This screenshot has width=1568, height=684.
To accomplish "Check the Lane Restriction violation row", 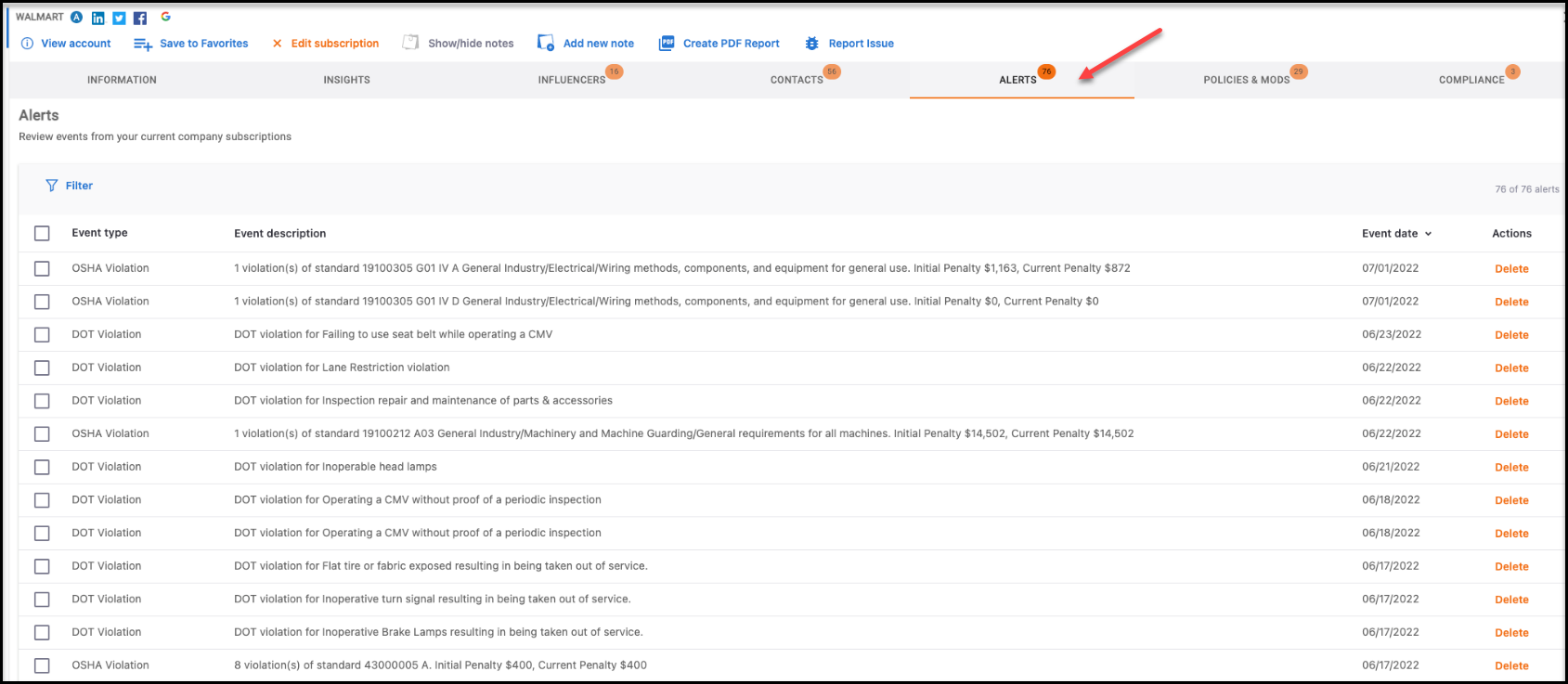I will [42, 368].
